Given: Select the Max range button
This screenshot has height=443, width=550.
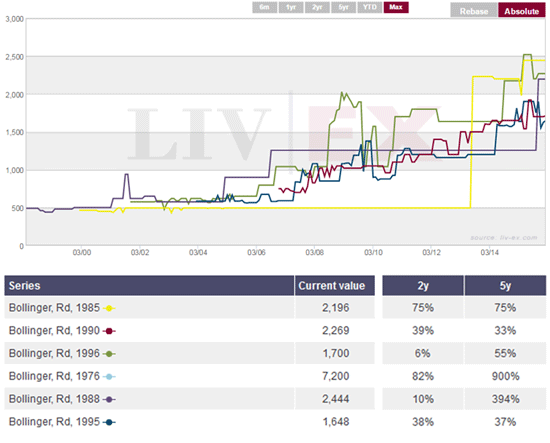Looking at the screenshot, I should click(x=396, y=7).
